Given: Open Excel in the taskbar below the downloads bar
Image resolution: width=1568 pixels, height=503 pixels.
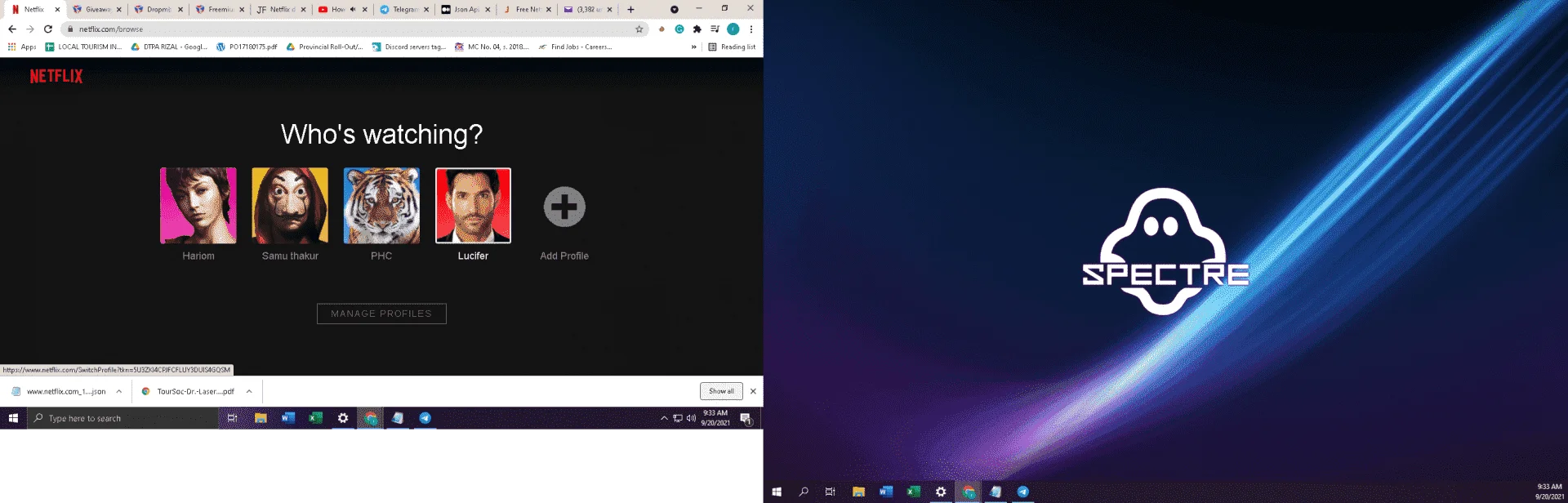Looking at the screenshot, I should [x=316, y=418].
